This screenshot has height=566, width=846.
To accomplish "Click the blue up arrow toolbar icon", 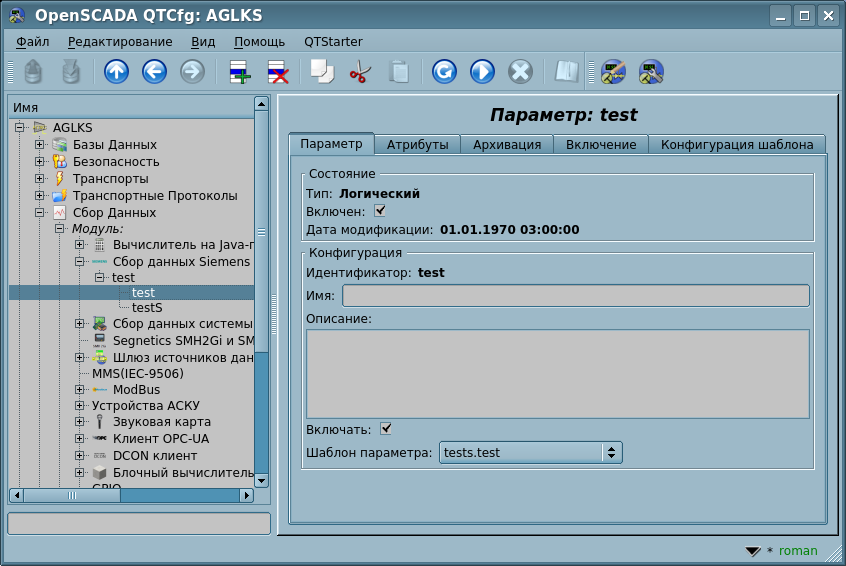I will (x=117, y=72).
